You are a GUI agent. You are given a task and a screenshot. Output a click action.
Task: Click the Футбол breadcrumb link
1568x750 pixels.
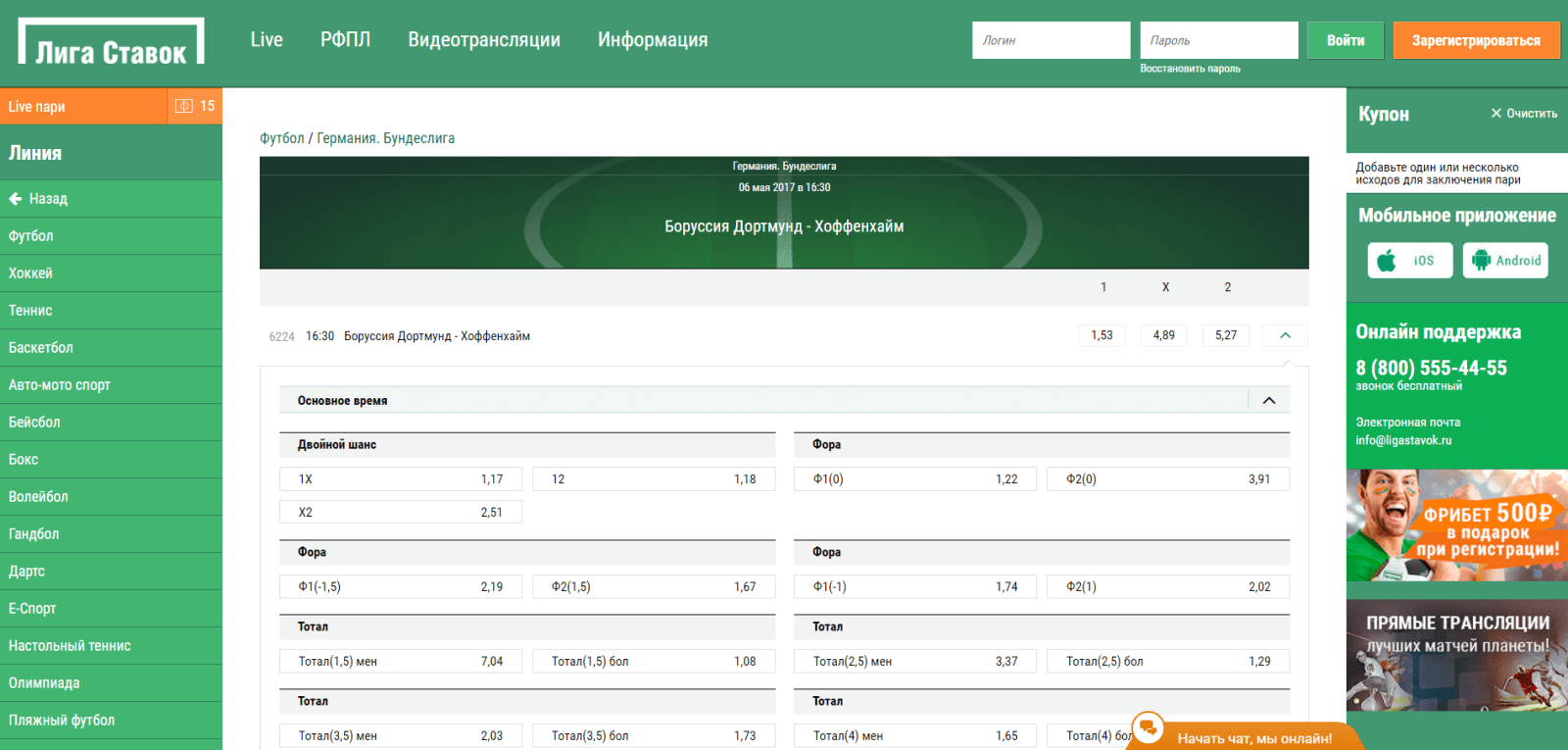pyautogui.click(x=282, y=138)
